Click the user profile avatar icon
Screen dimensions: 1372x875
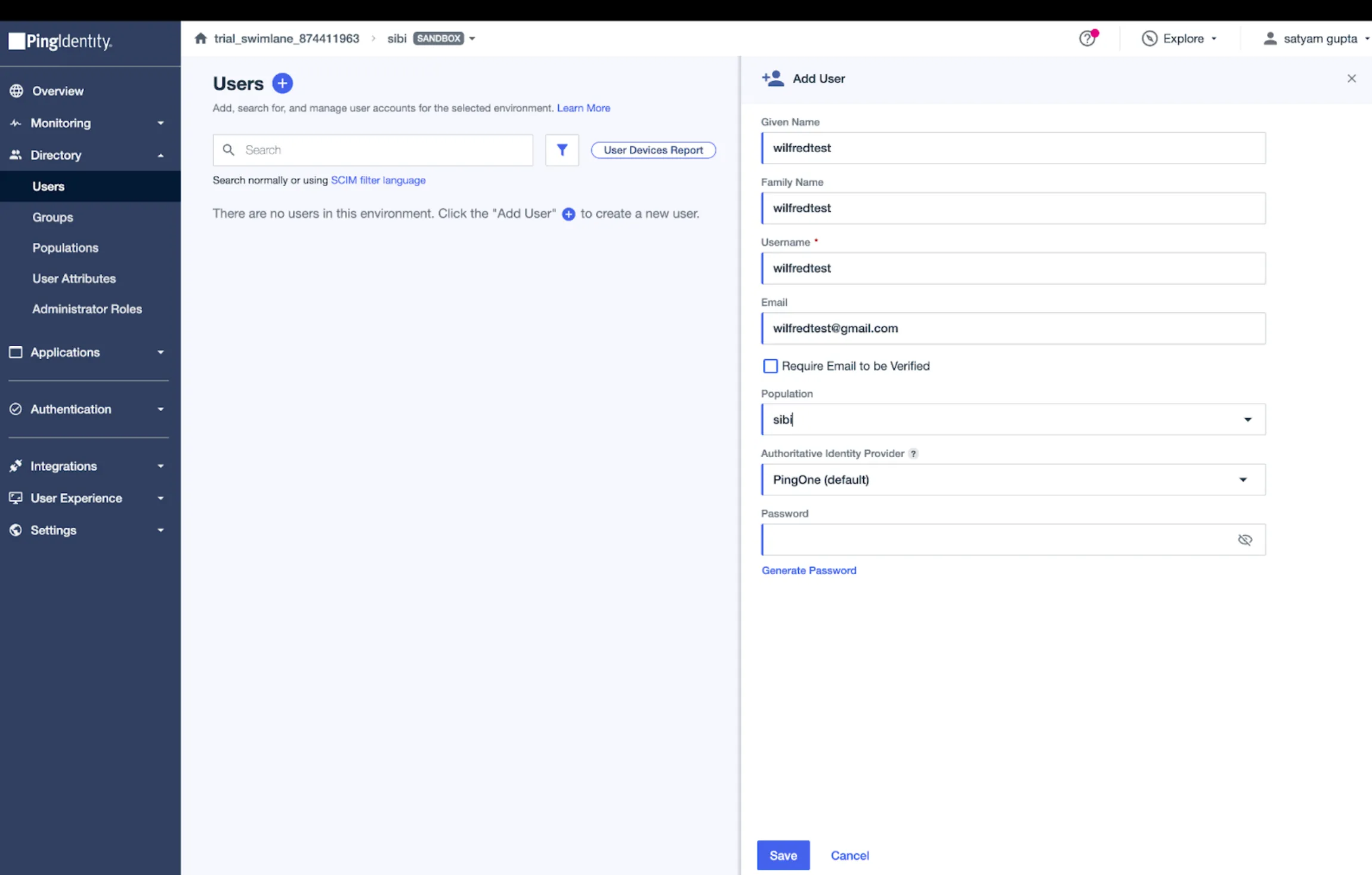pyautogui.click(x=1270, y=38)
